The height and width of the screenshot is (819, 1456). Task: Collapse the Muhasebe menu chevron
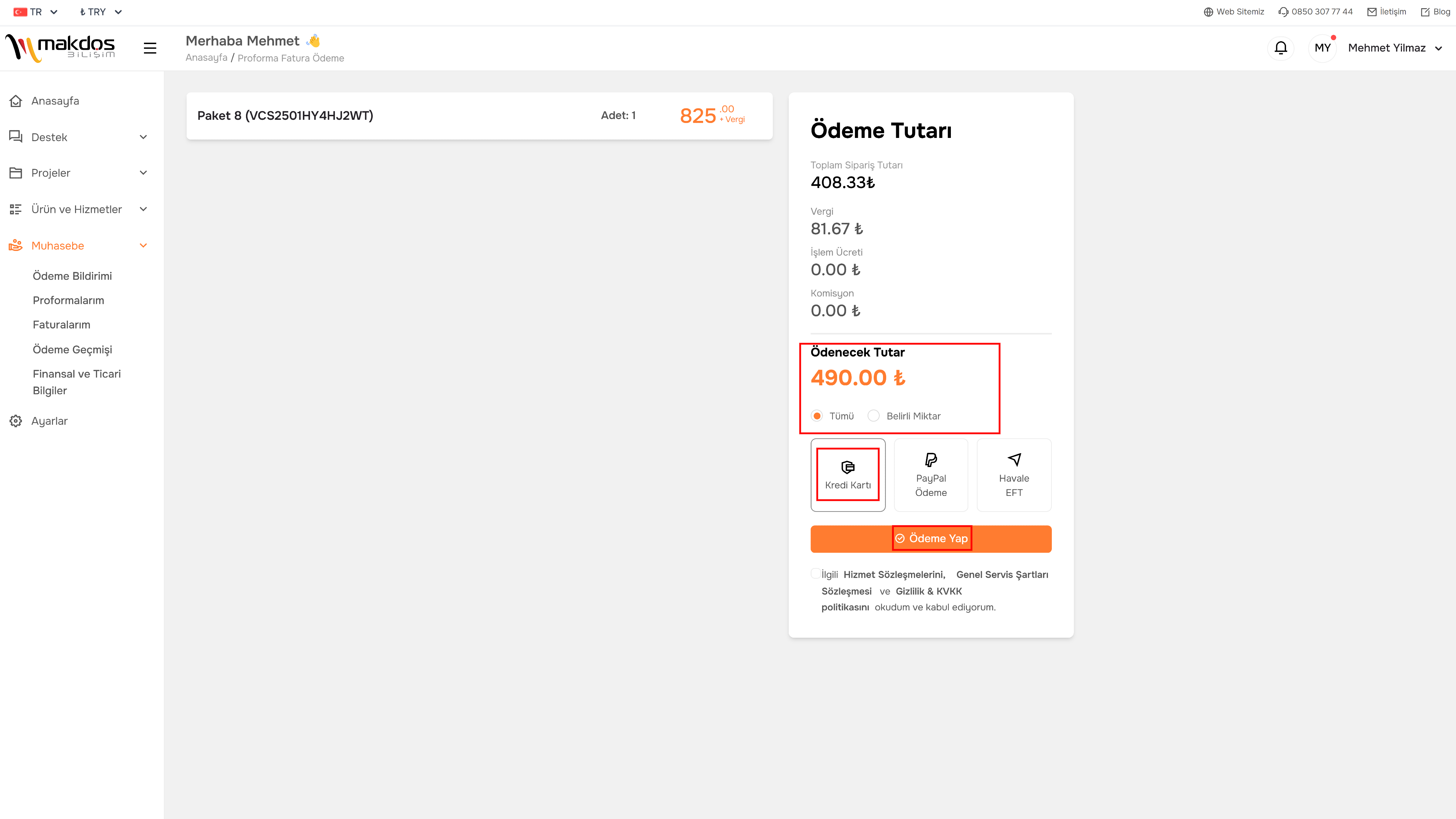point(144,245)
